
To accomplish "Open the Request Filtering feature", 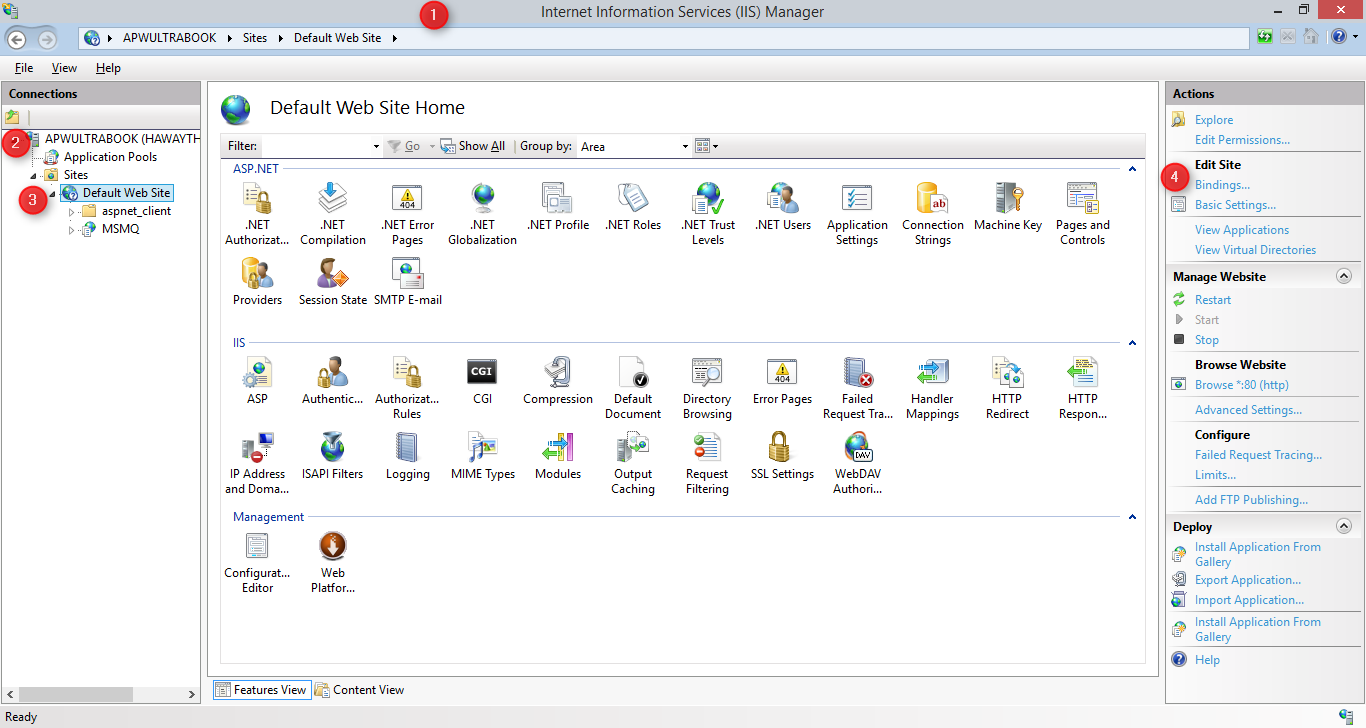I will [707, 463].
